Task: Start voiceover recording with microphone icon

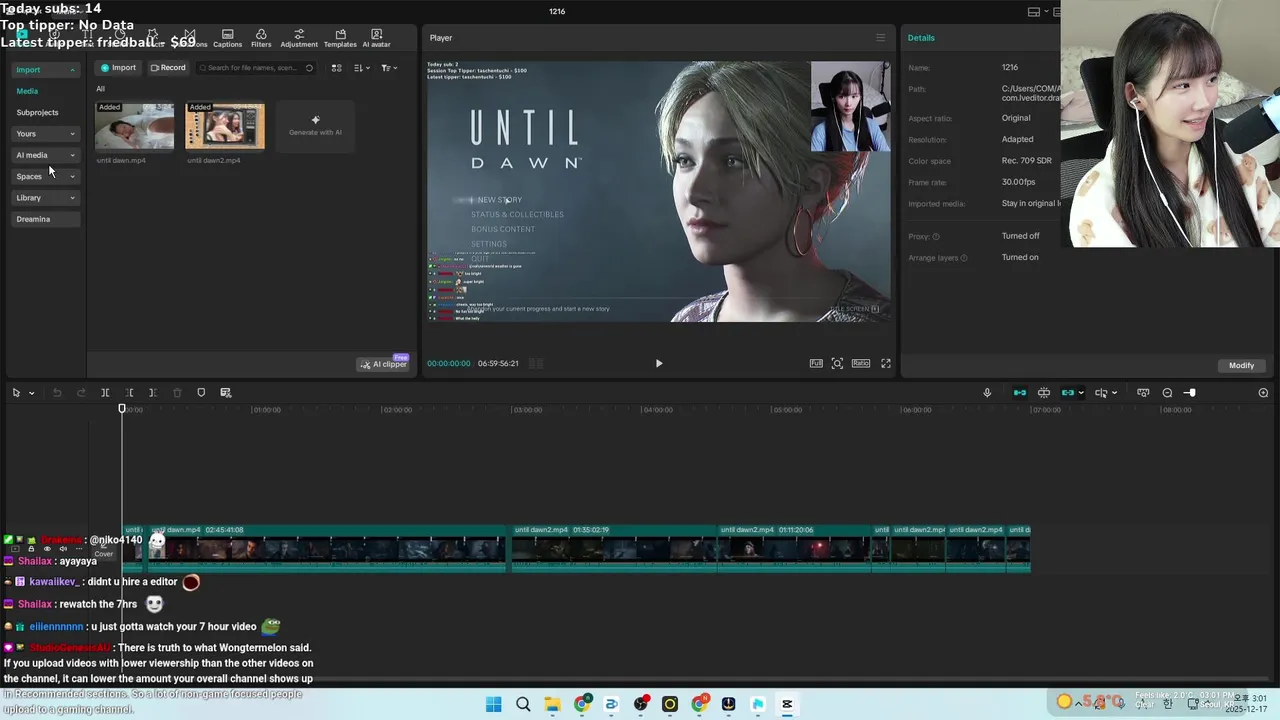Action: click(987, 393)
